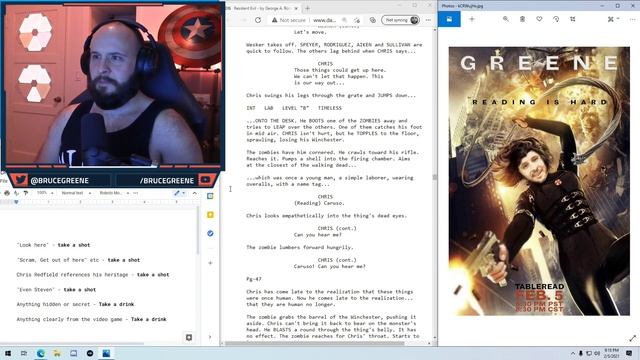Rotate the image in Photos app
The image size is (640, 360).
[556, 19]
